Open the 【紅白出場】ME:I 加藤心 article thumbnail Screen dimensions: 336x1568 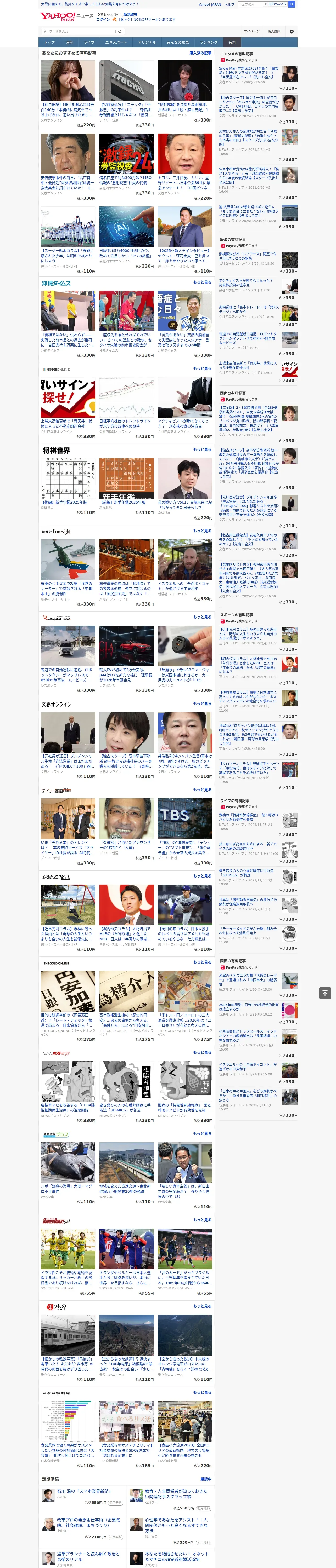68,81
